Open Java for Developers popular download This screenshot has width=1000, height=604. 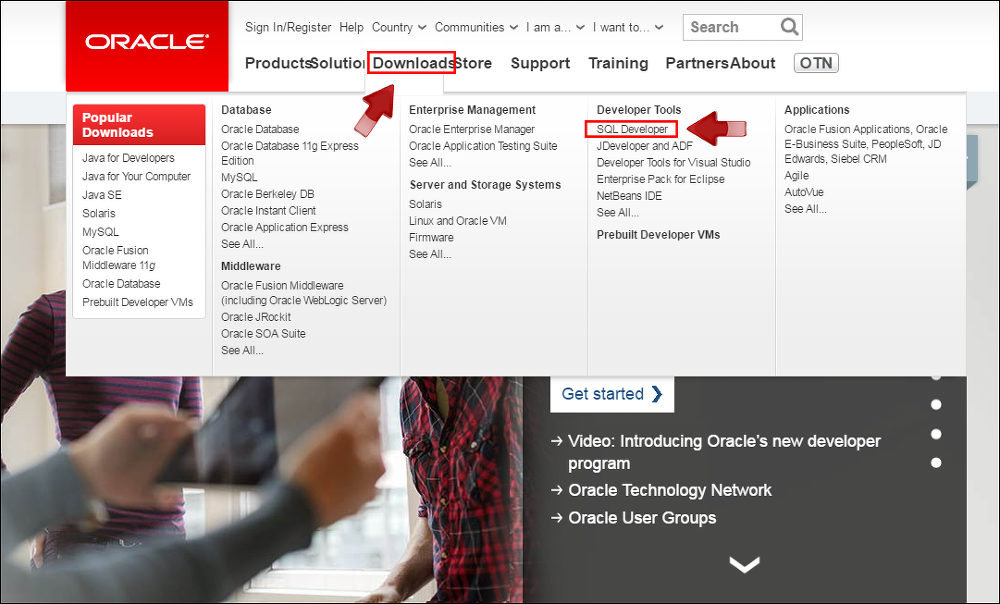(x=128, y=158)
